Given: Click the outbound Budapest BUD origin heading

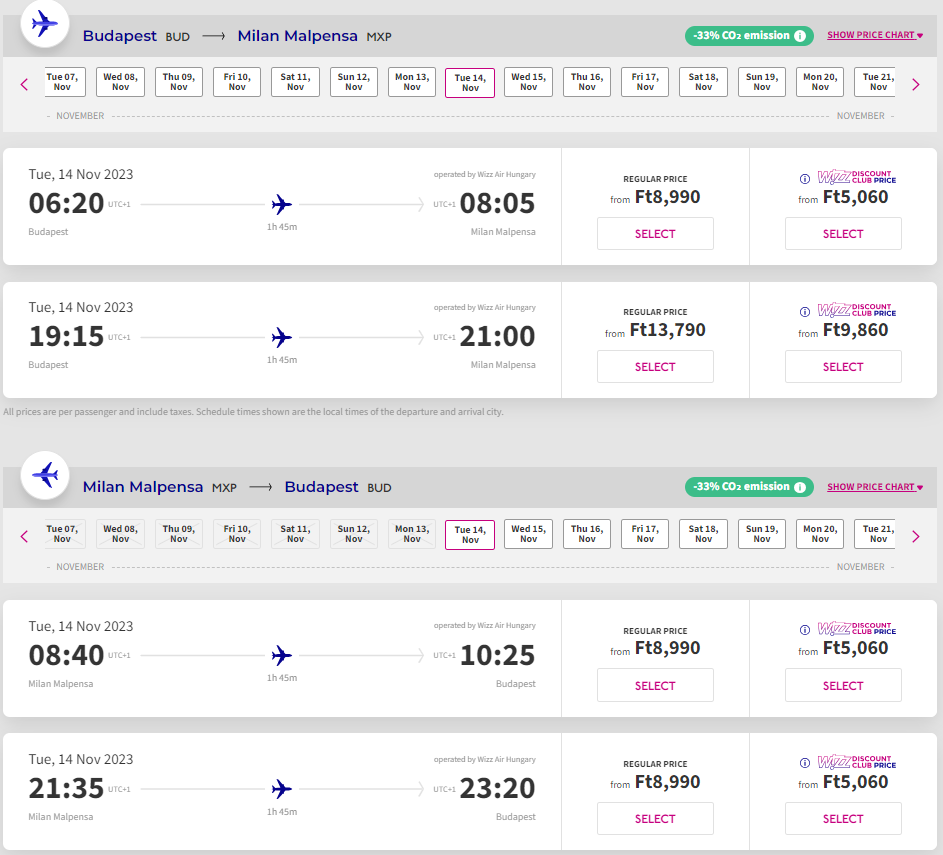Looking at the screenshot, I should pyautogui.click(x=137, y=36).
